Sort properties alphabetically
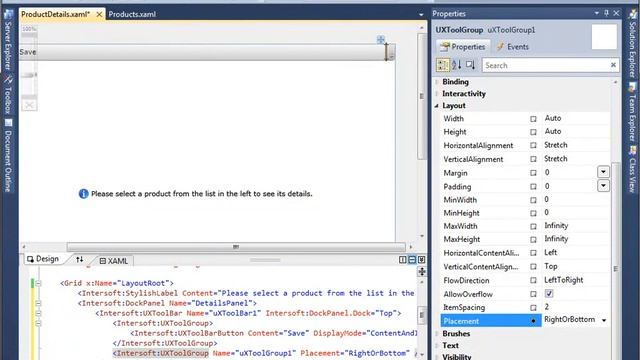Screen dimensions: 640x360 point(457,65)
